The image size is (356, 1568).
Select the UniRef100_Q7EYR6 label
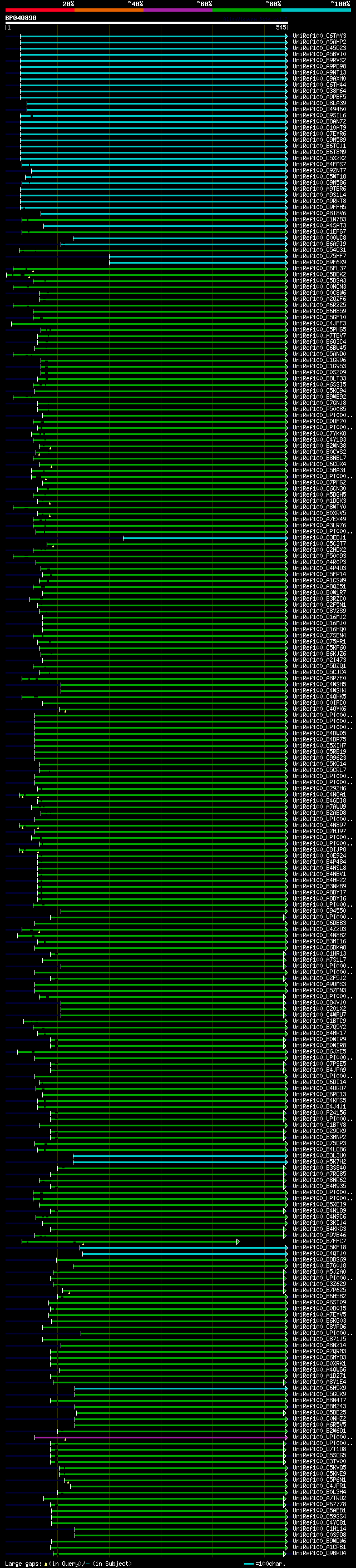pyautogui.click(x=319, y=134)
